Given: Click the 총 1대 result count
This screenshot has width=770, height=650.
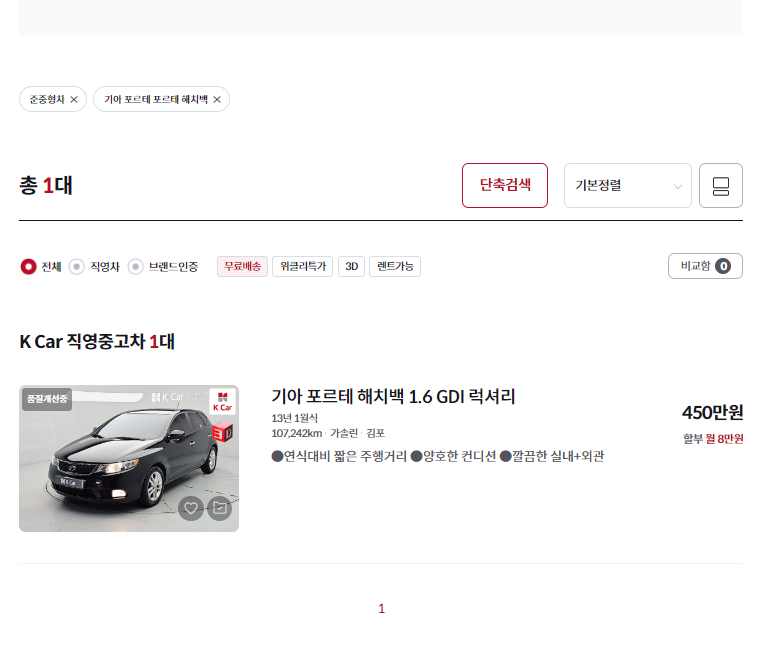Looking at the screenshot, I should pyautogui.click(x=46, y=186).
